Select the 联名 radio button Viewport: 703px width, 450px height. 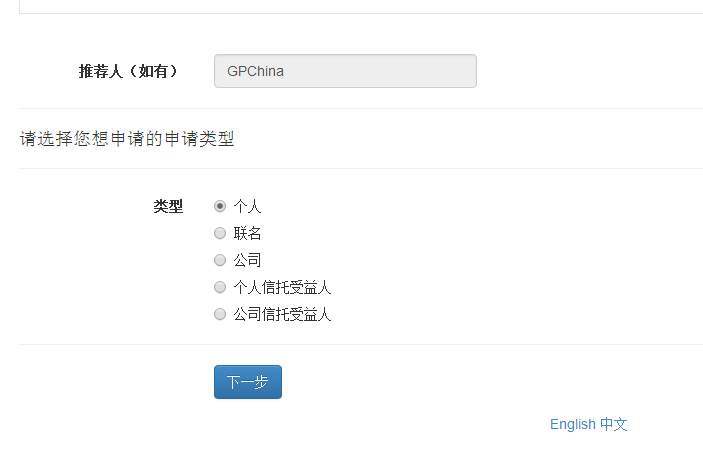coord(220,233)
